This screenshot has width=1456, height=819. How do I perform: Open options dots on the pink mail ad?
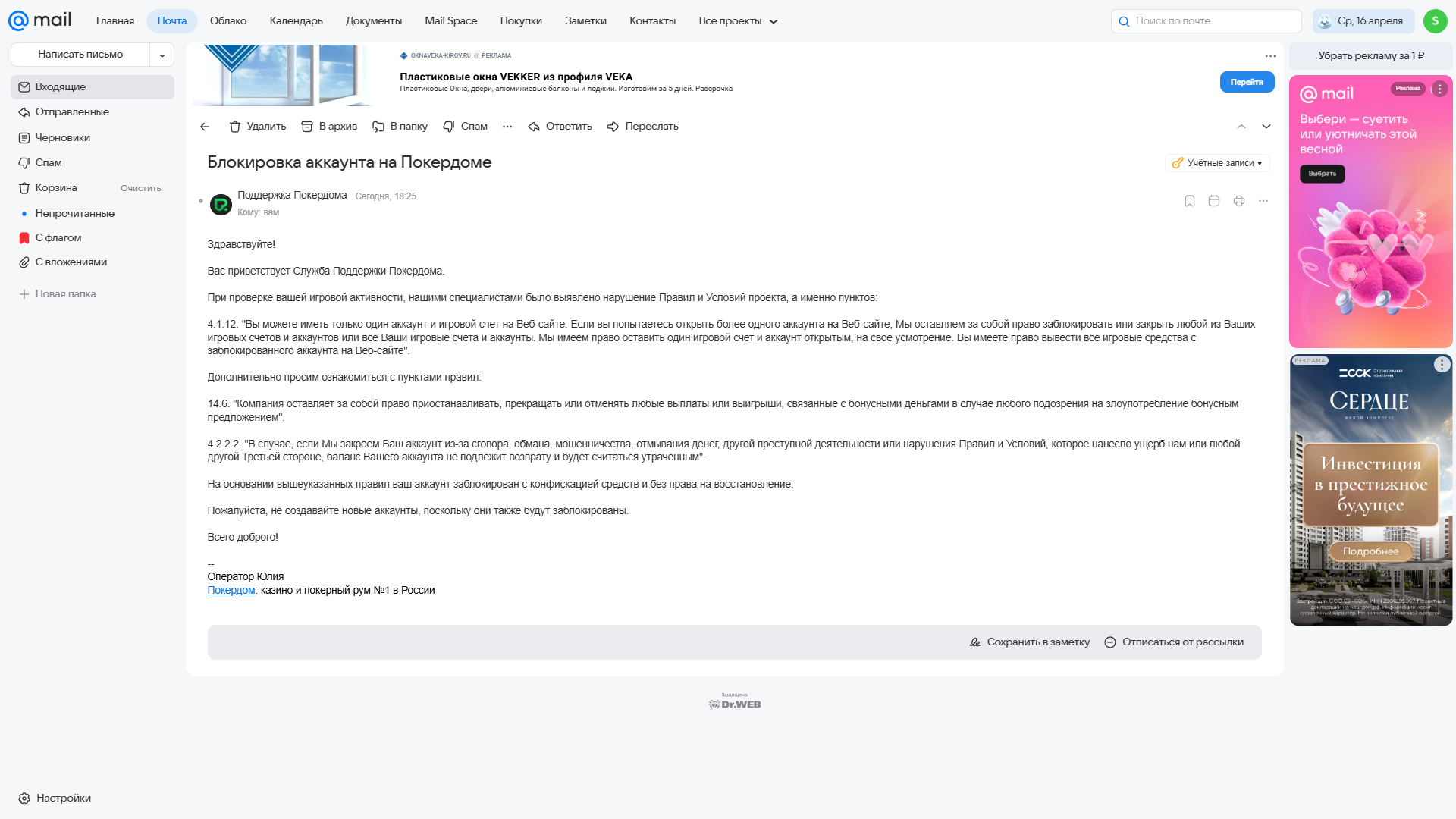[1439, 89]
